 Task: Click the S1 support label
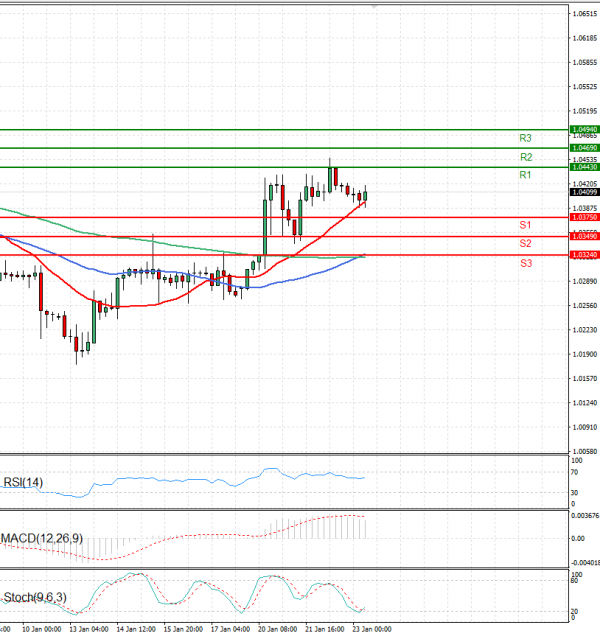tap(525, 225)
